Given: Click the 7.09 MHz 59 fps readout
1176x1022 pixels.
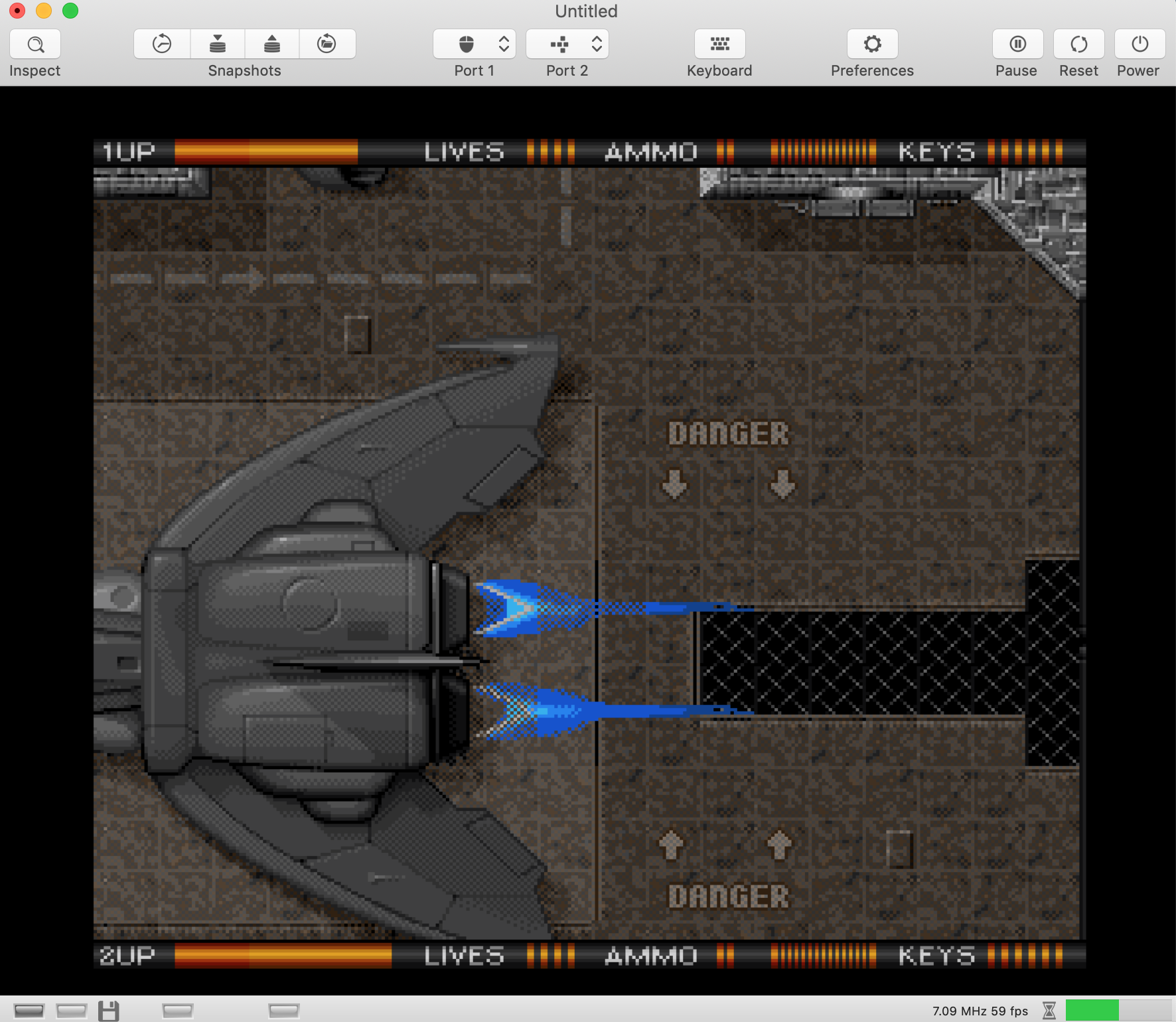Looking at the screenshot, I should [x=980, y=1011].
